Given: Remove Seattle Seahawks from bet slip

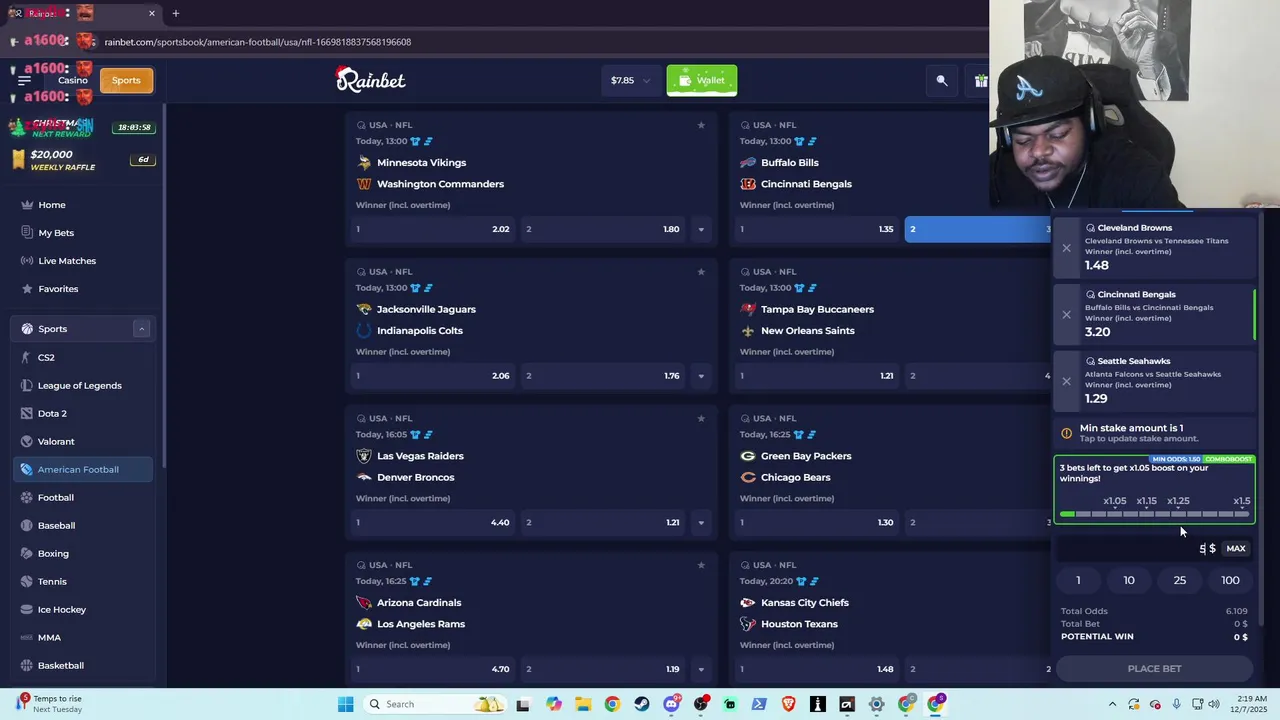Looking at the screenshot, I should 1066,381.
